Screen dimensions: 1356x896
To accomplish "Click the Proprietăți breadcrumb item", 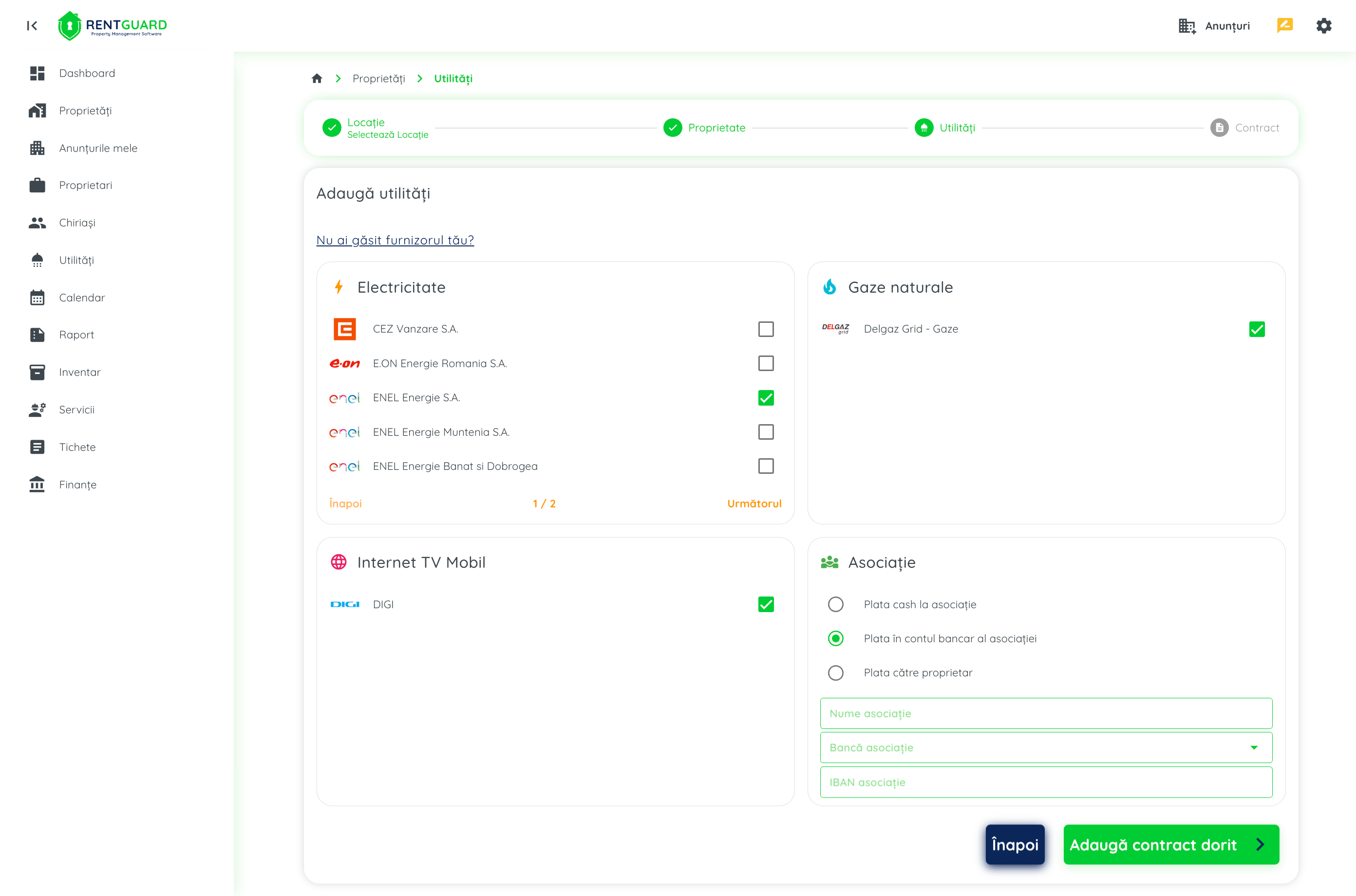I will pos(378,78).
